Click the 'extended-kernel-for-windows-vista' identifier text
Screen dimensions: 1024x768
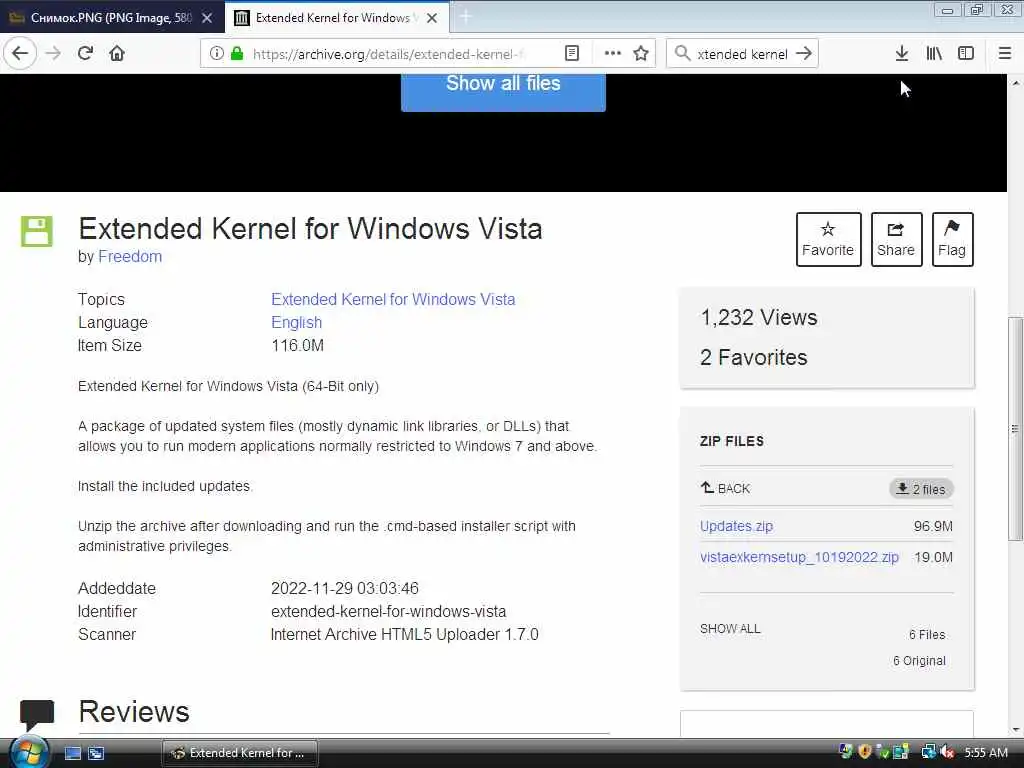389,611
